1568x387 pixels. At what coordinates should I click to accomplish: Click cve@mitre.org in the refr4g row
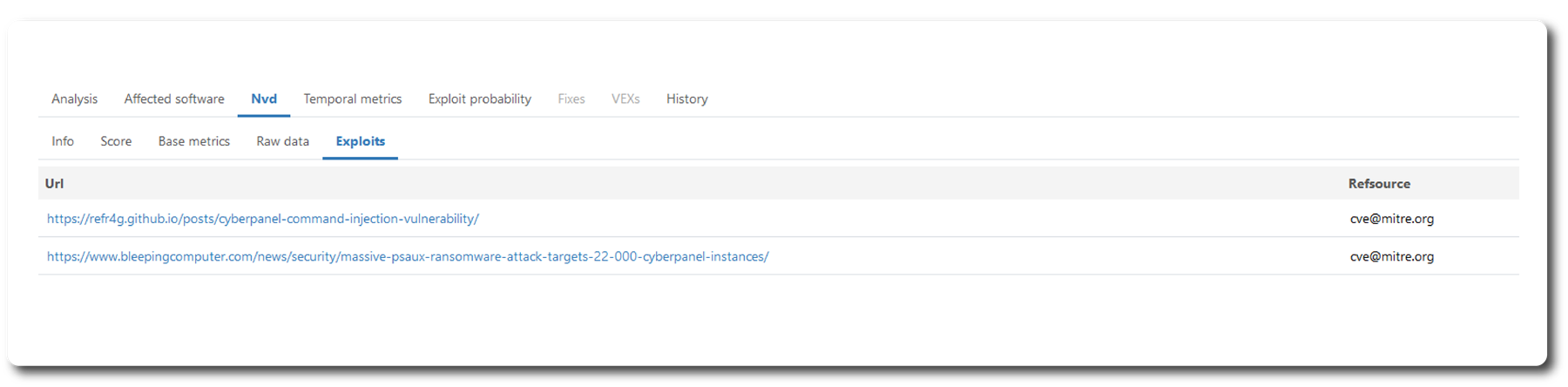point(1392,219)
